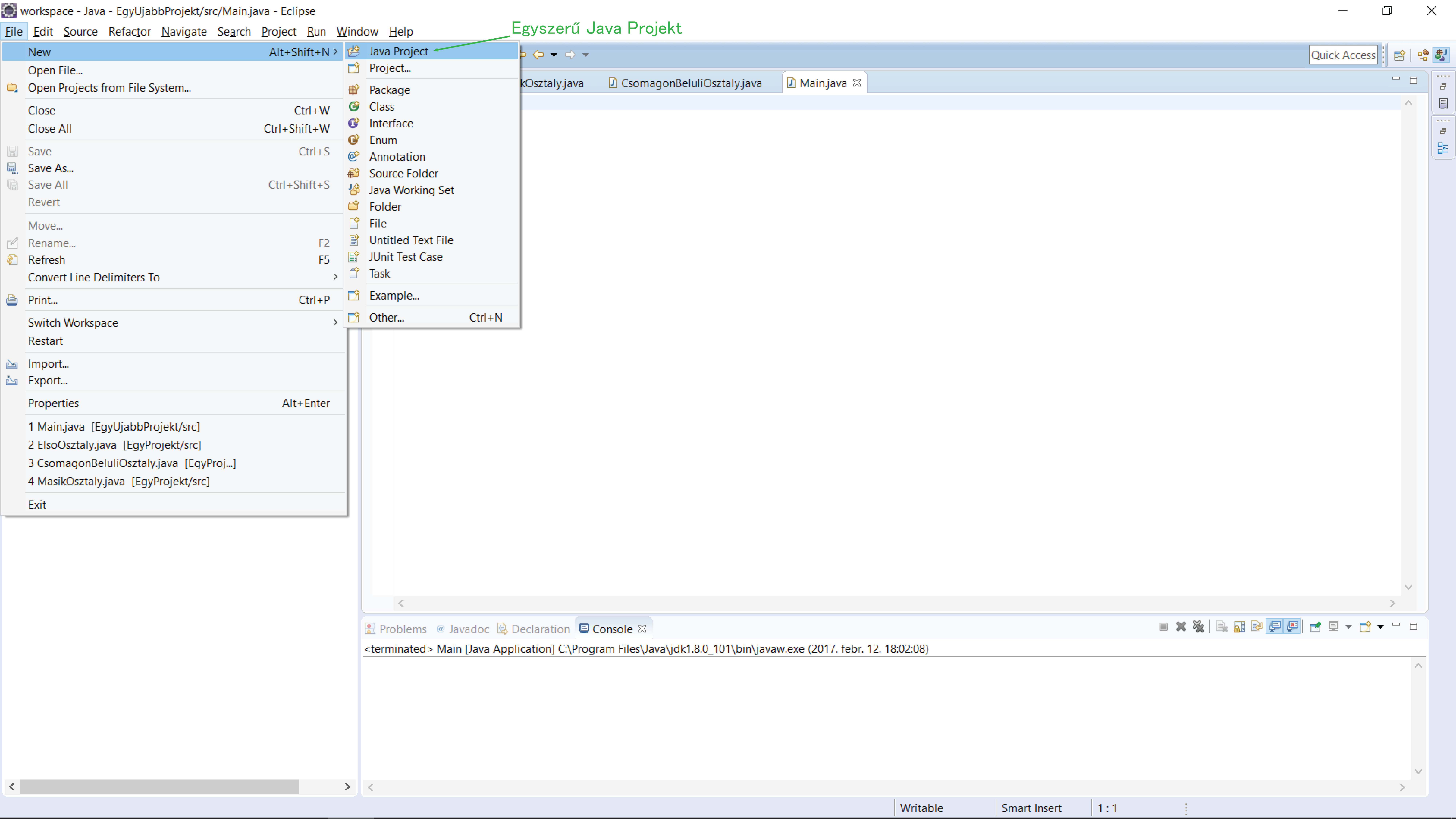This screenshot has width=1456, height=819.
Task: Click the Print printer icon in File menu
Action: [x=12, y=300]
